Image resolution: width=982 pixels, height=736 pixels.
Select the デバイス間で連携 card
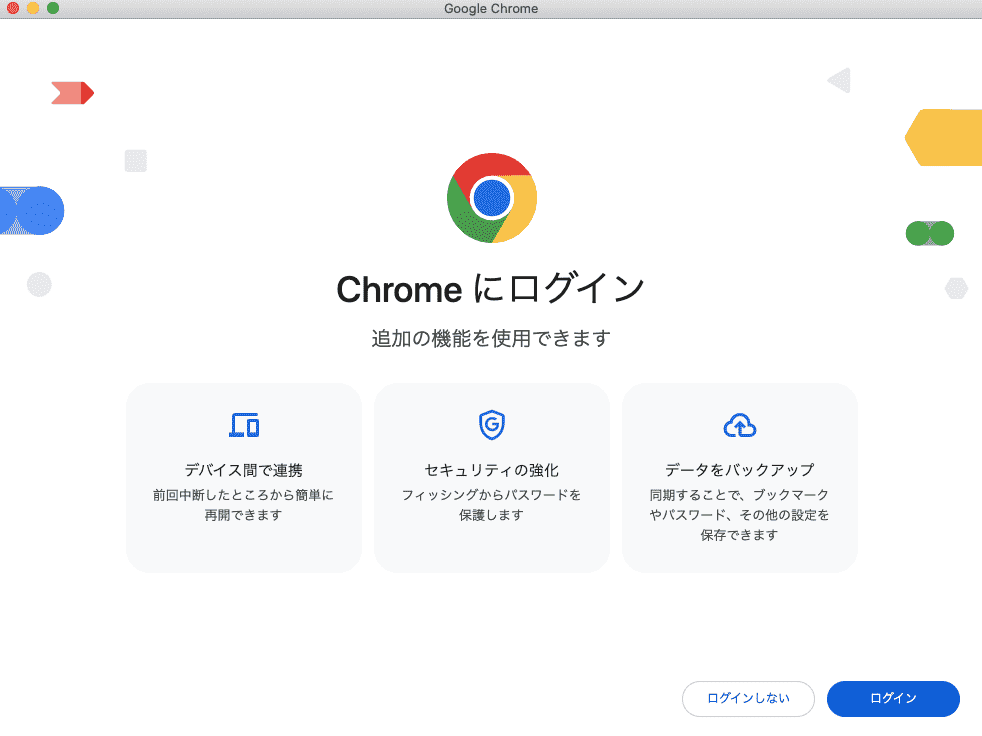[243, 478]
